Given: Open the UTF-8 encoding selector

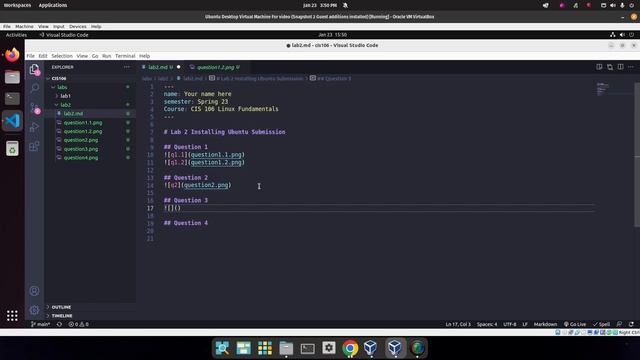Looking at the screenshot, I should [509, 324].
